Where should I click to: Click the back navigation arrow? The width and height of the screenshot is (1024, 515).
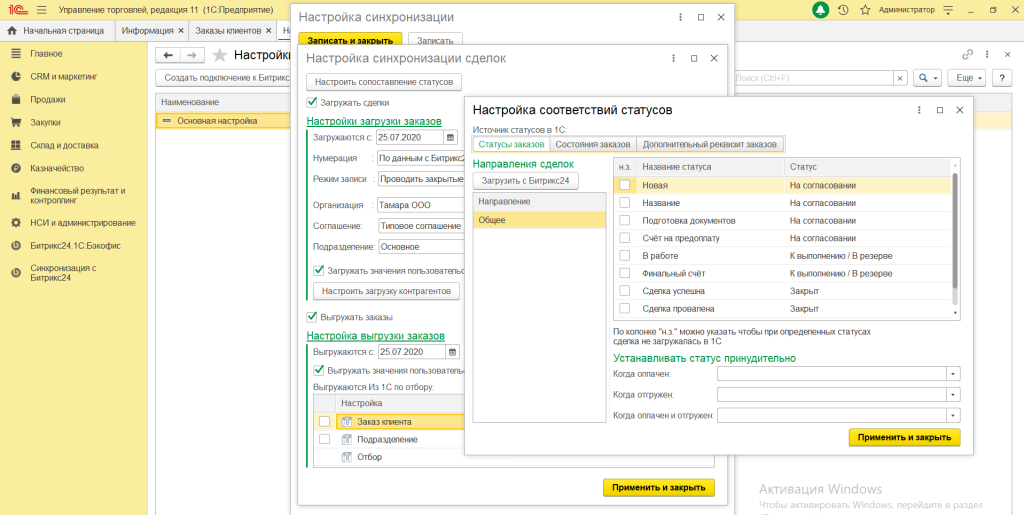coord(169,55)
